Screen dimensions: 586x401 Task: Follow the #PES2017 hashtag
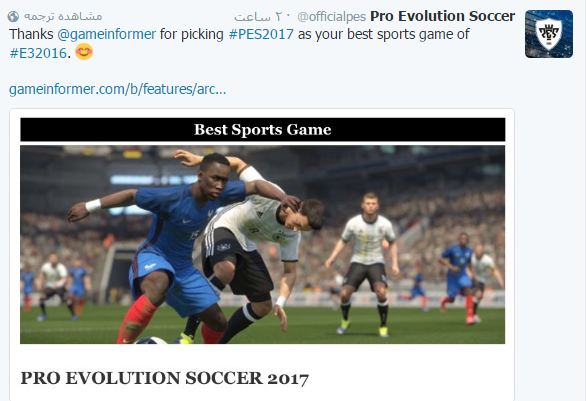261,34
